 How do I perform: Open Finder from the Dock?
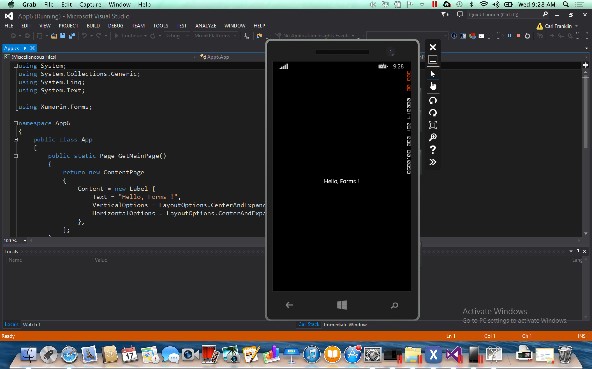coord(28,355)
